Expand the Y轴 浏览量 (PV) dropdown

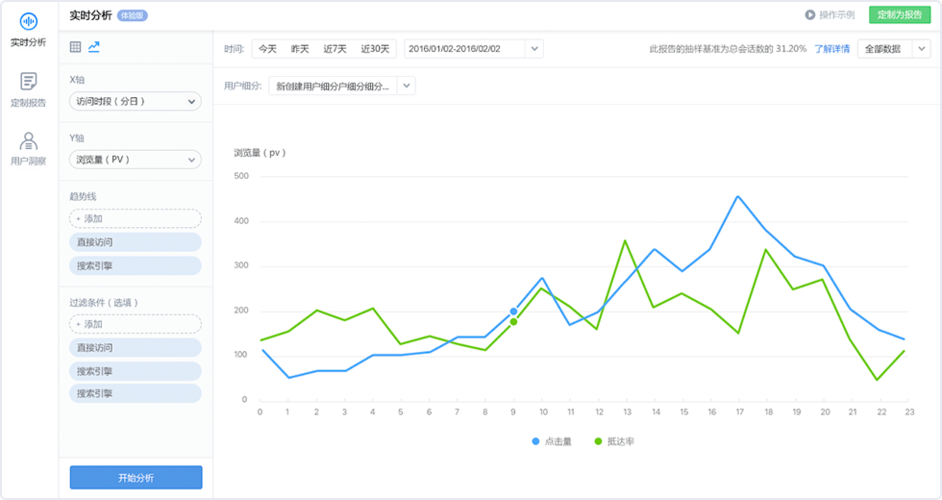click(135, 160)
